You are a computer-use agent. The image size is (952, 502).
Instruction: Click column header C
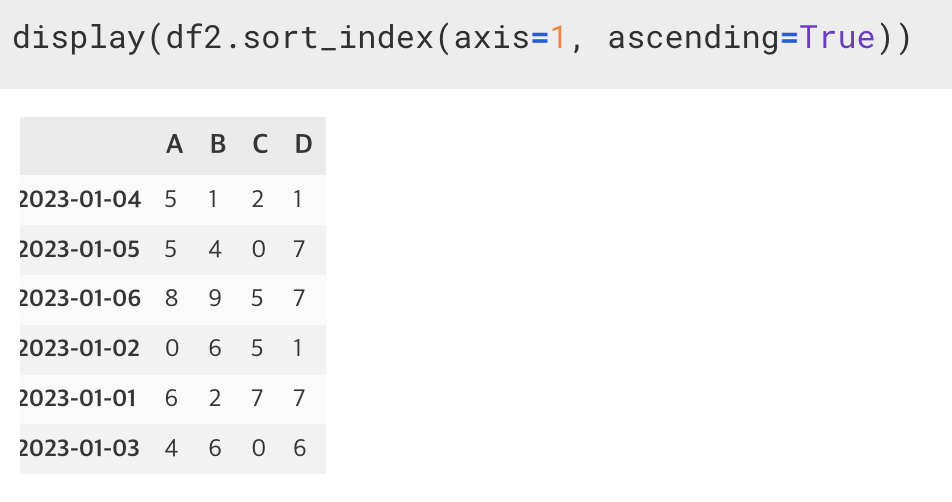click(260, 144)
